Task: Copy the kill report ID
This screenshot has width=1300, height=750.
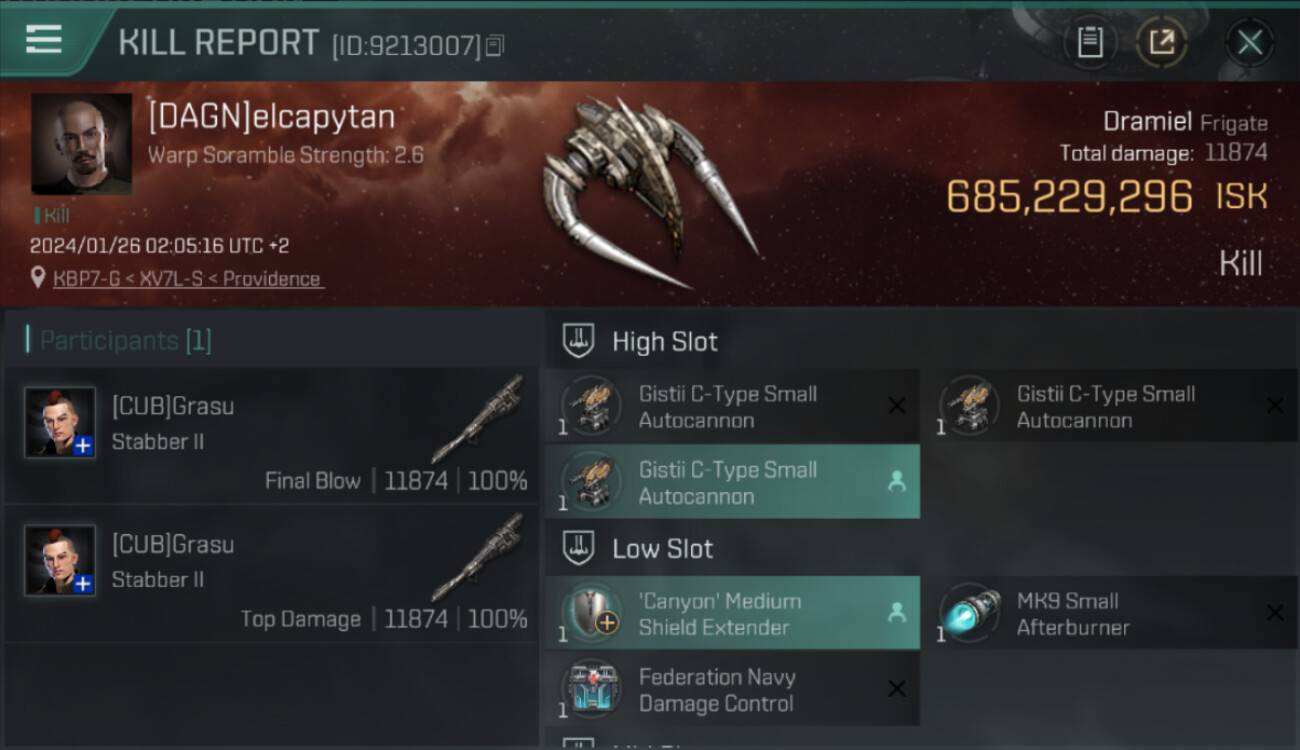Action: point(496,45)
